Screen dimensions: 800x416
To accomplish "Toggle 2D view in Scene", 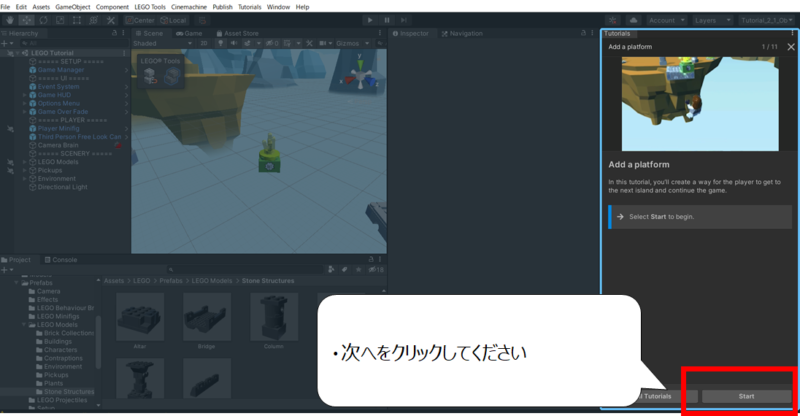I will (204, 43).
